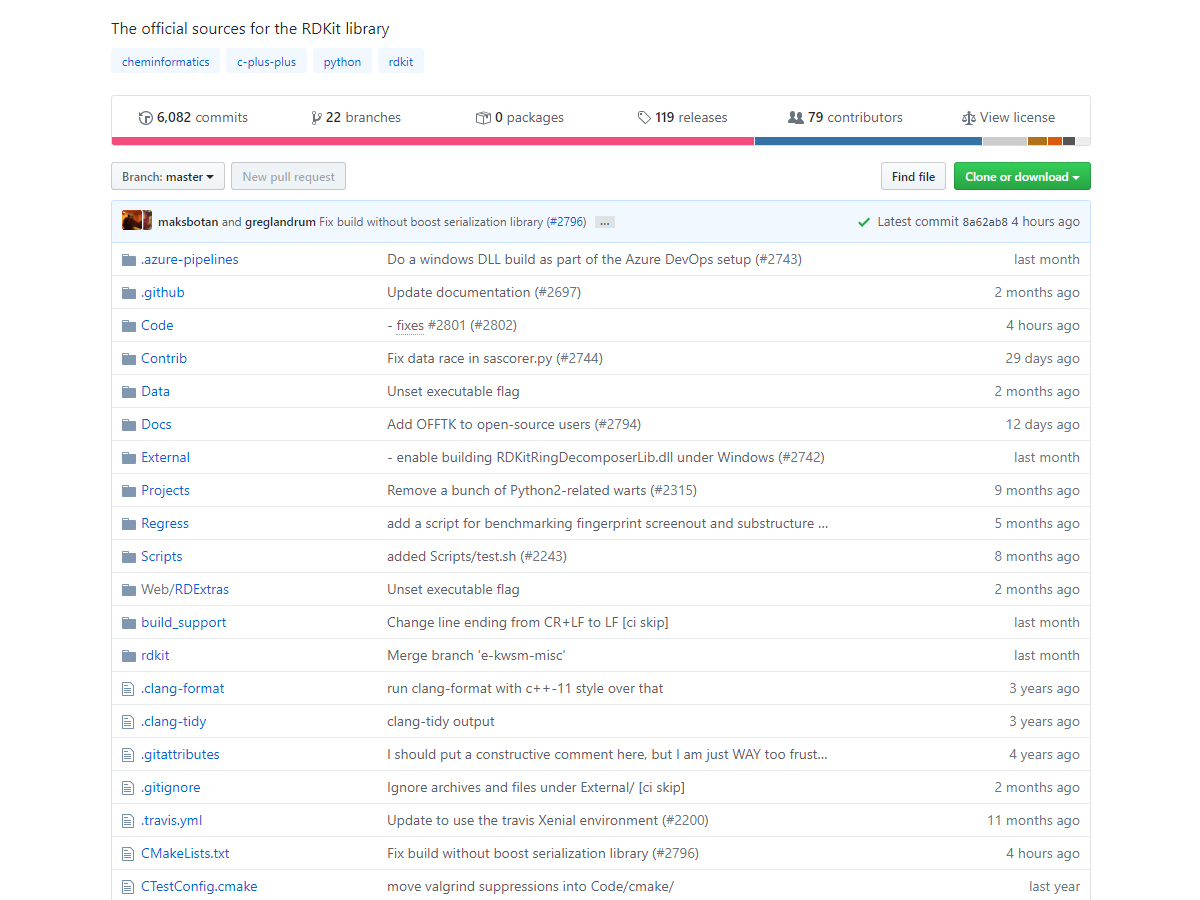Open the Code folder
Screen dimensions: 1200x900
157,326
